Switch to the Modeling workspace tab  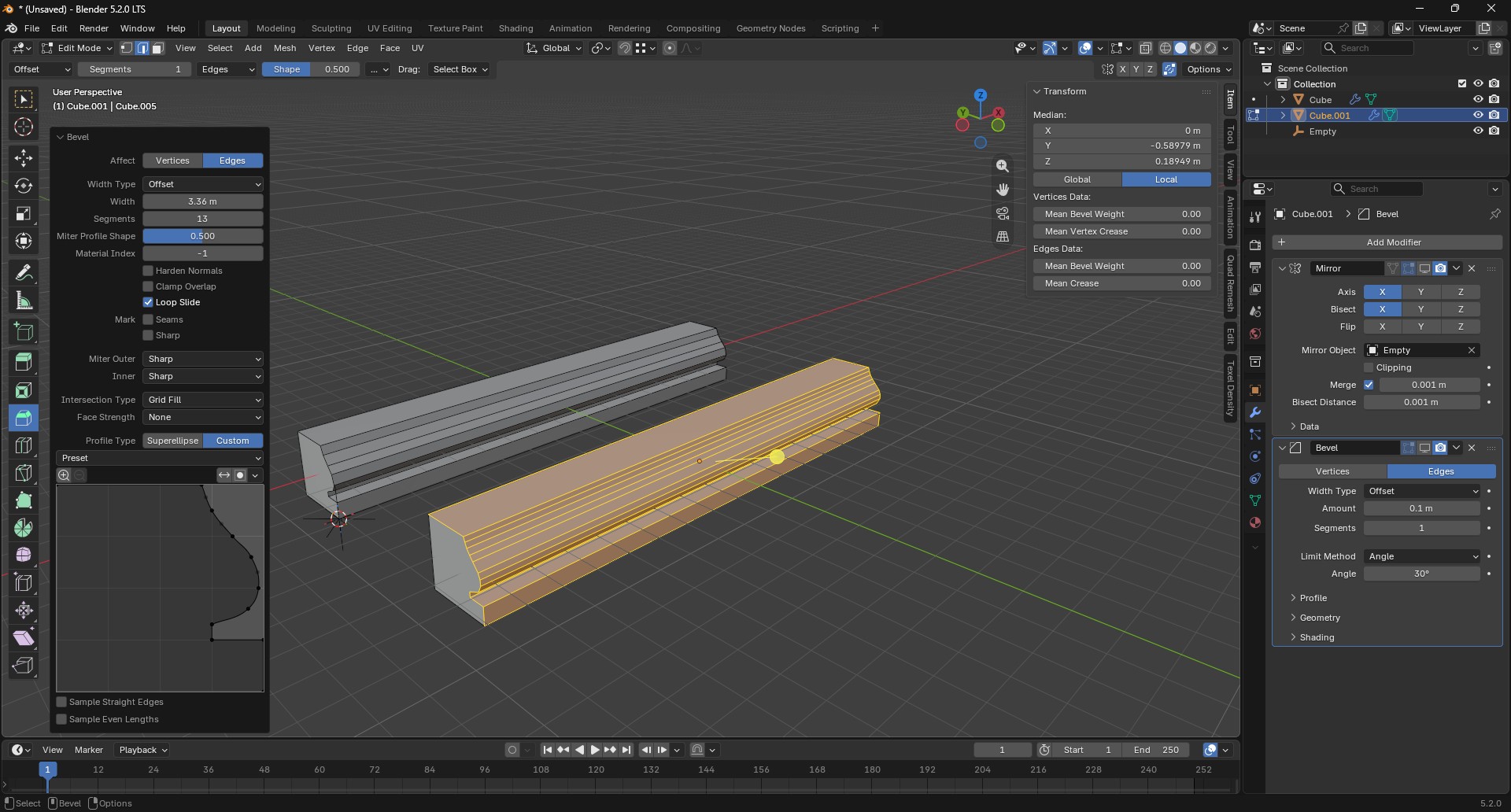click(x=275, y=28)
